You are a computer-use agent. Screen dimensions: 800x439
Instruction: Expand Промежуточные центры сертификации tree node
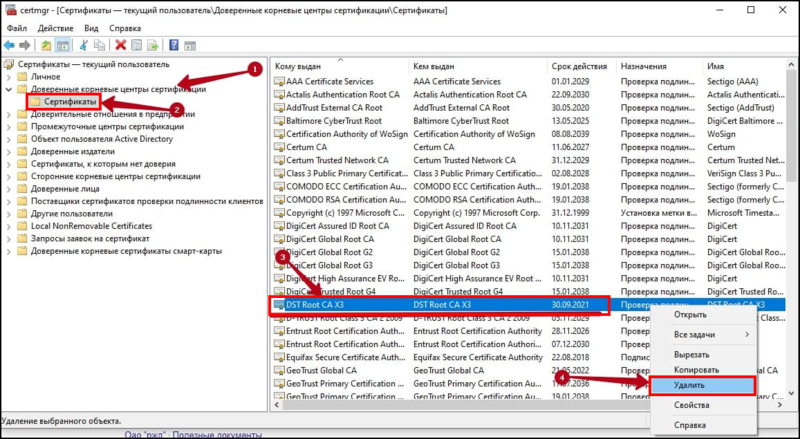pos(10,126)
